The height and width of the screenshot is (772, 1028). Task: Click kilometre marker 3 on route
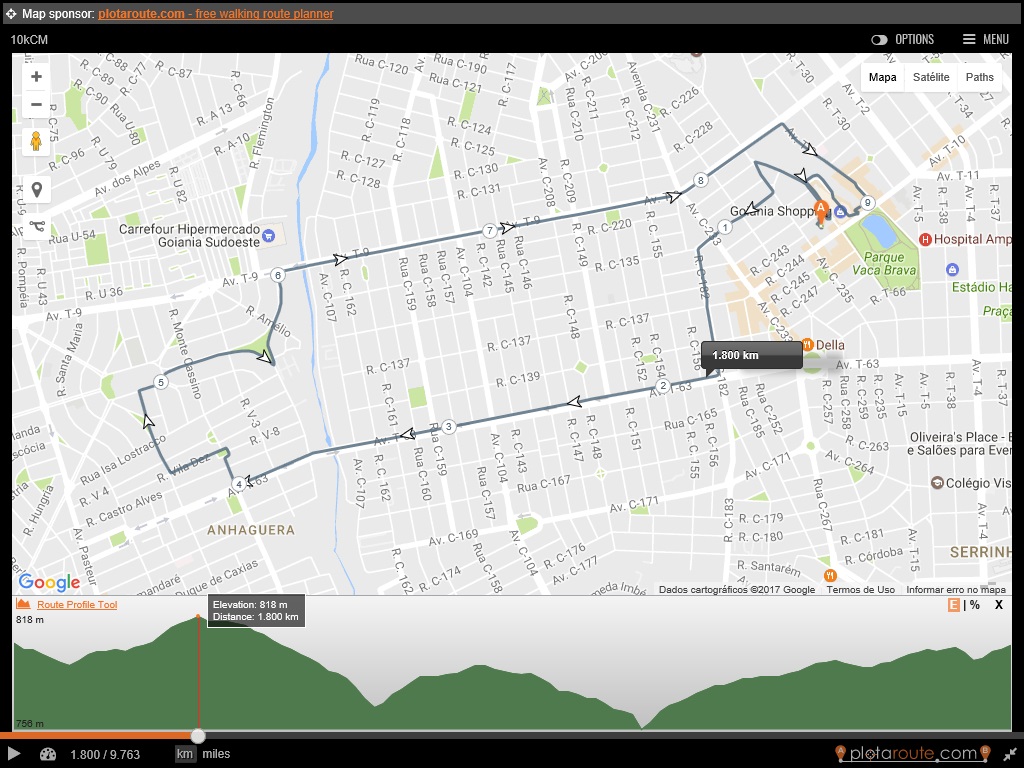point(448,427)
